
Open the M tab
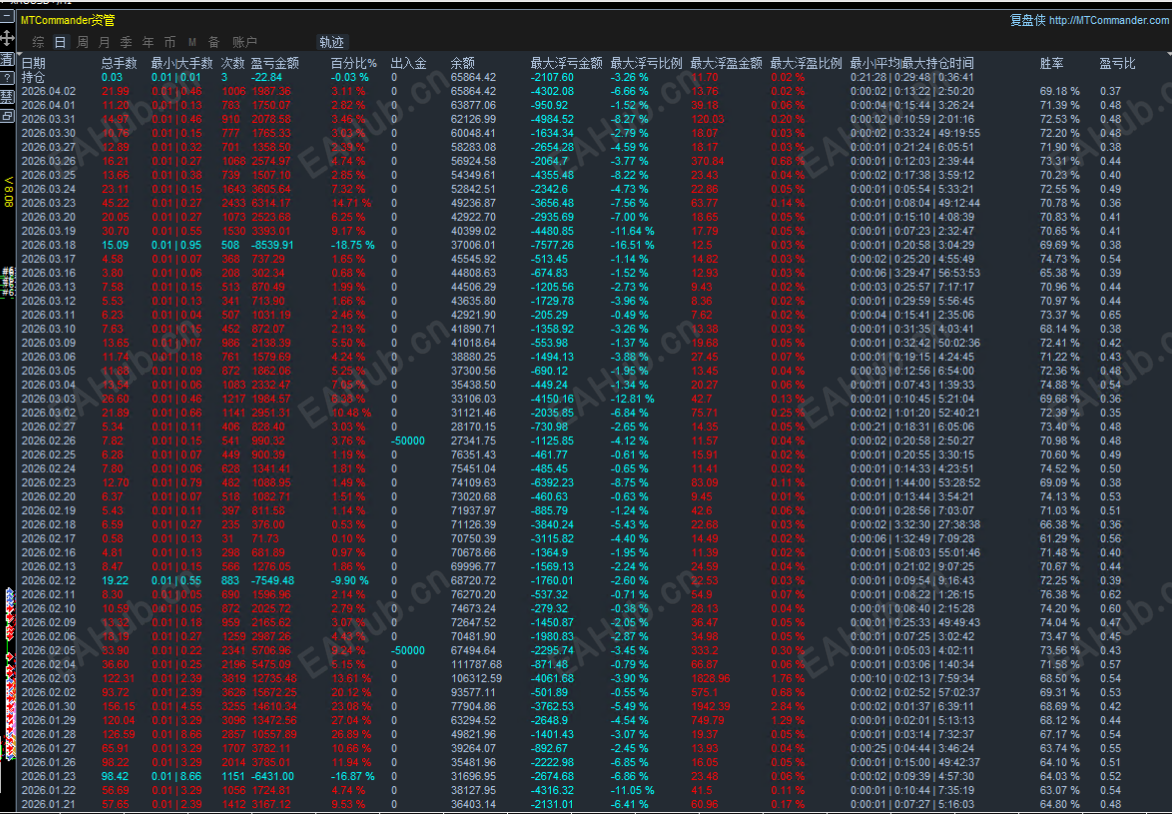tap(192, 43)
